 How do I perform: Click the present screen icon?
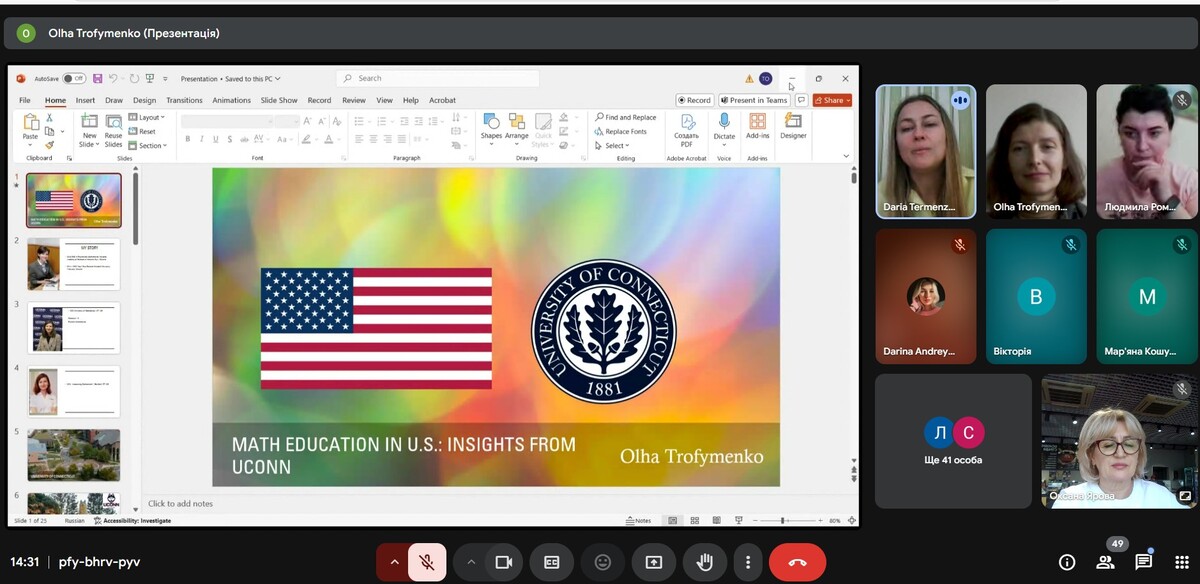pos(654,562)
